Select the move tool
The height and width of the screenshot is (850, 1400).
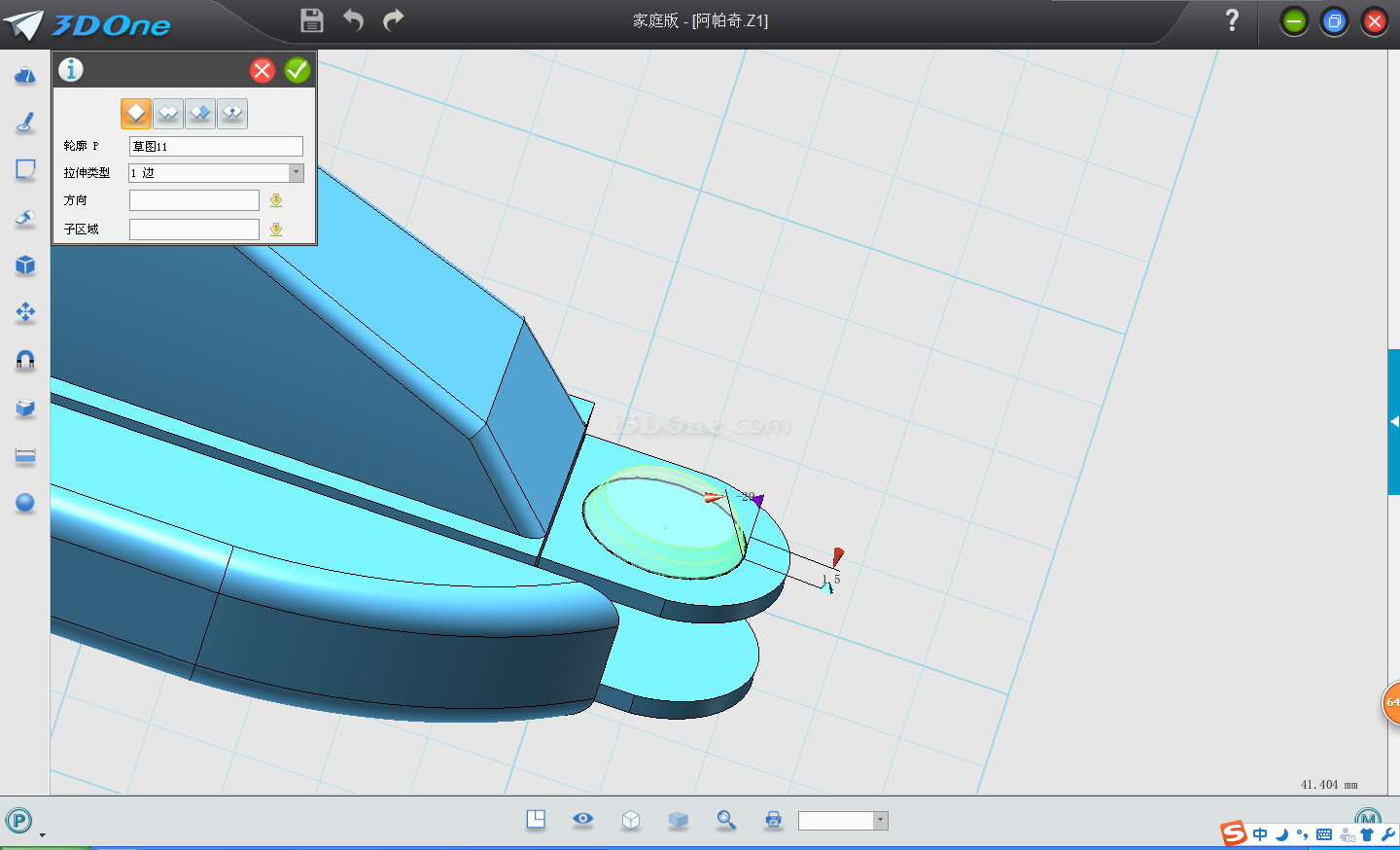pos(25,312)
